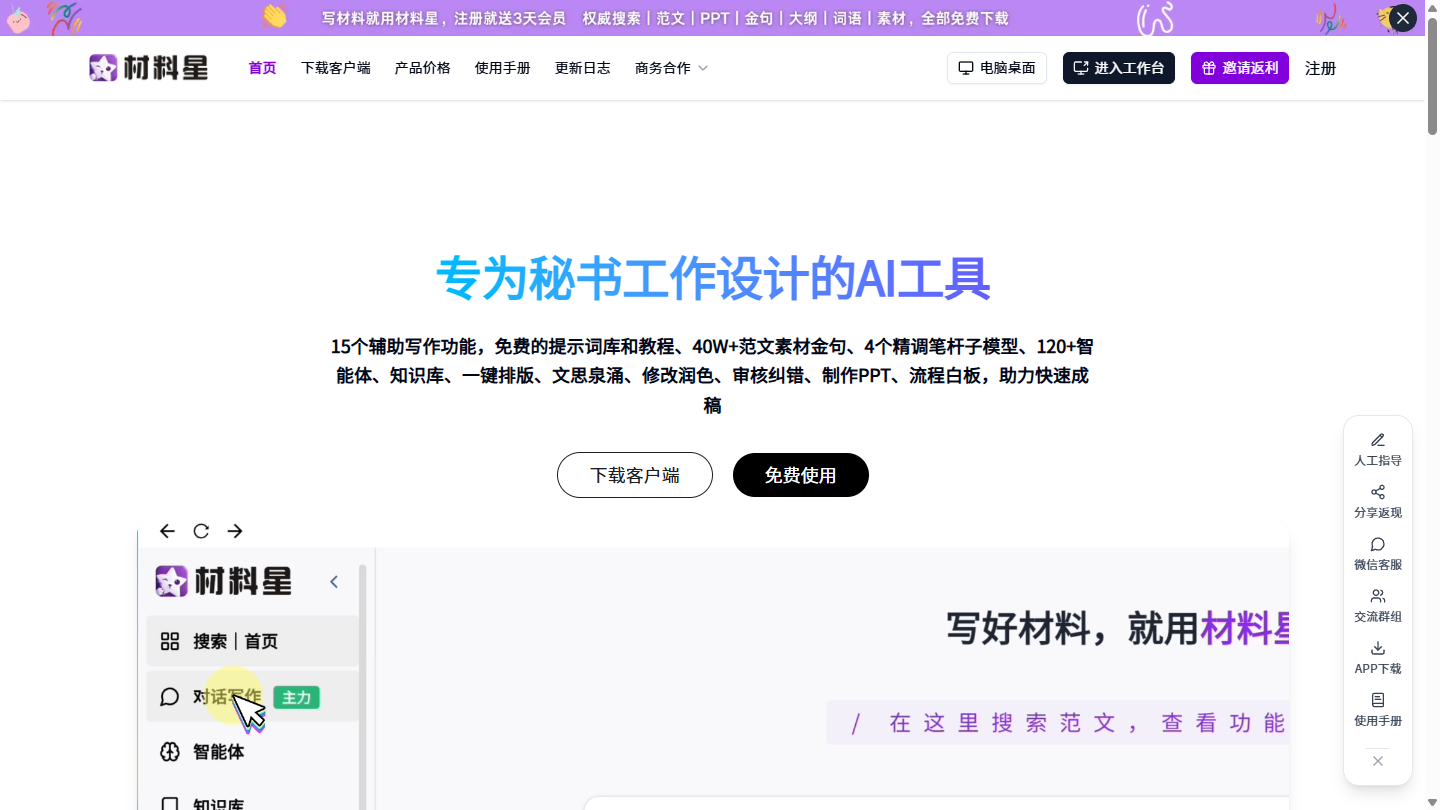Click the people icon for 交流群组
Screen dimensions: 1440x810
(x=1378, y=596)
